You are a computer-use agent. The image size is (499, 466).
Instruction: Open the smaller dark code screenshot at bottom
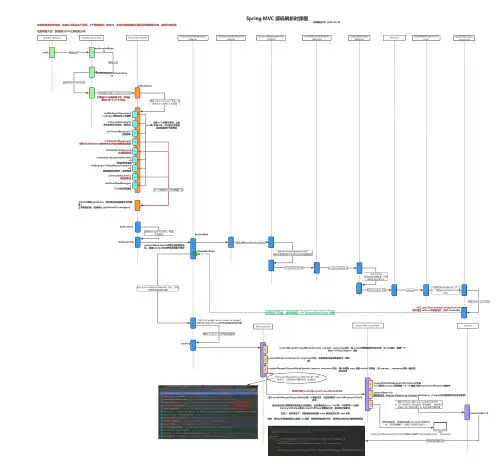tap(316, 441)
